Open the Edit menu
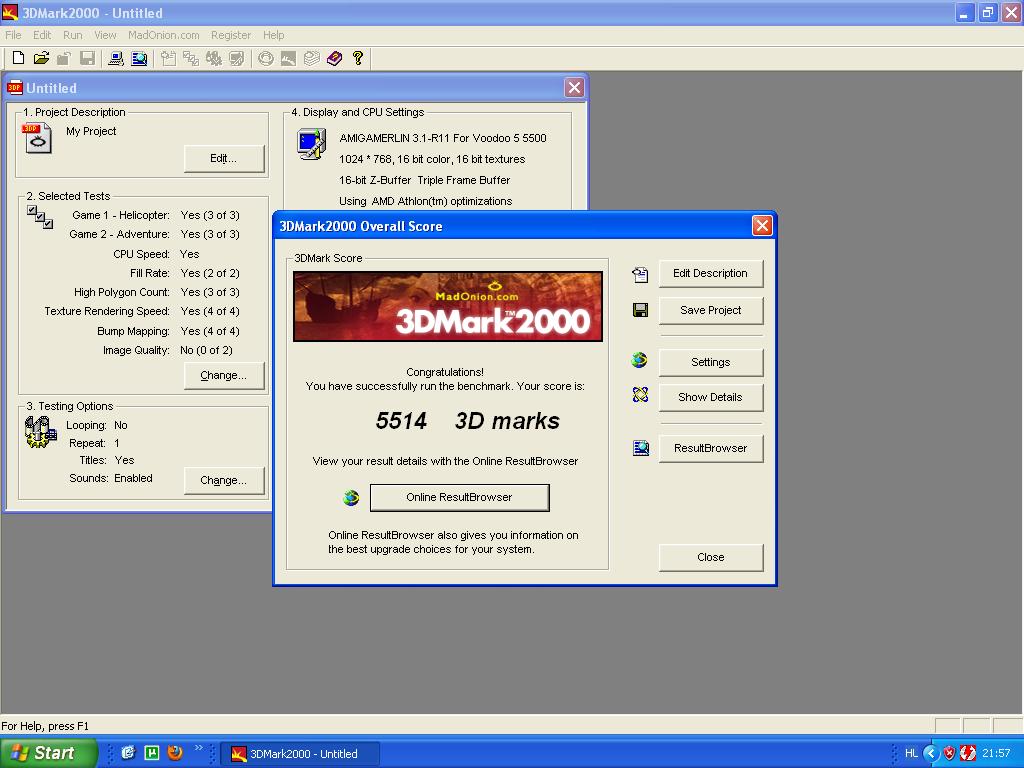 point(42,35)
